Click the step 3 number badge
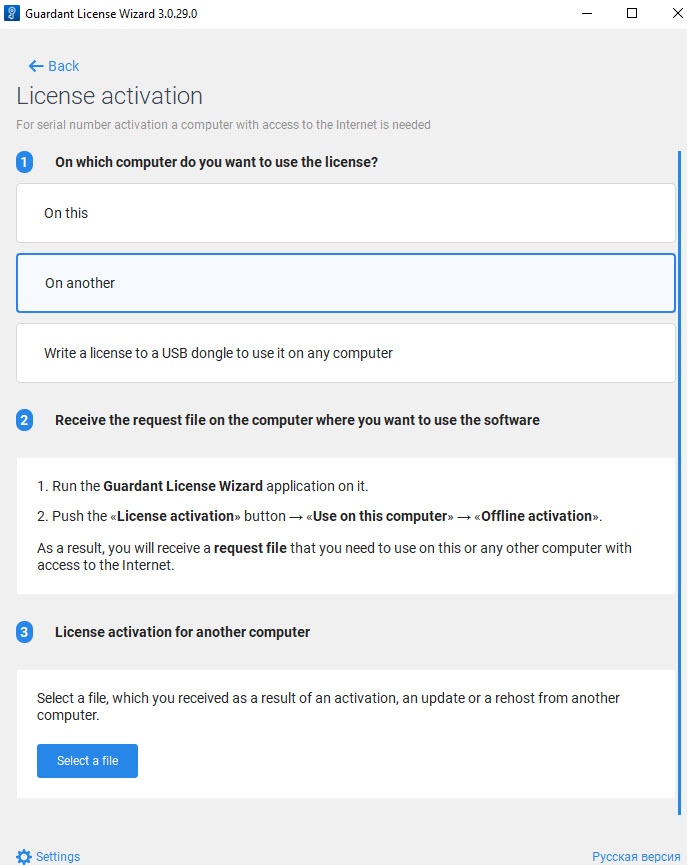This screenshot has height=865, width=687. (25, 632)
